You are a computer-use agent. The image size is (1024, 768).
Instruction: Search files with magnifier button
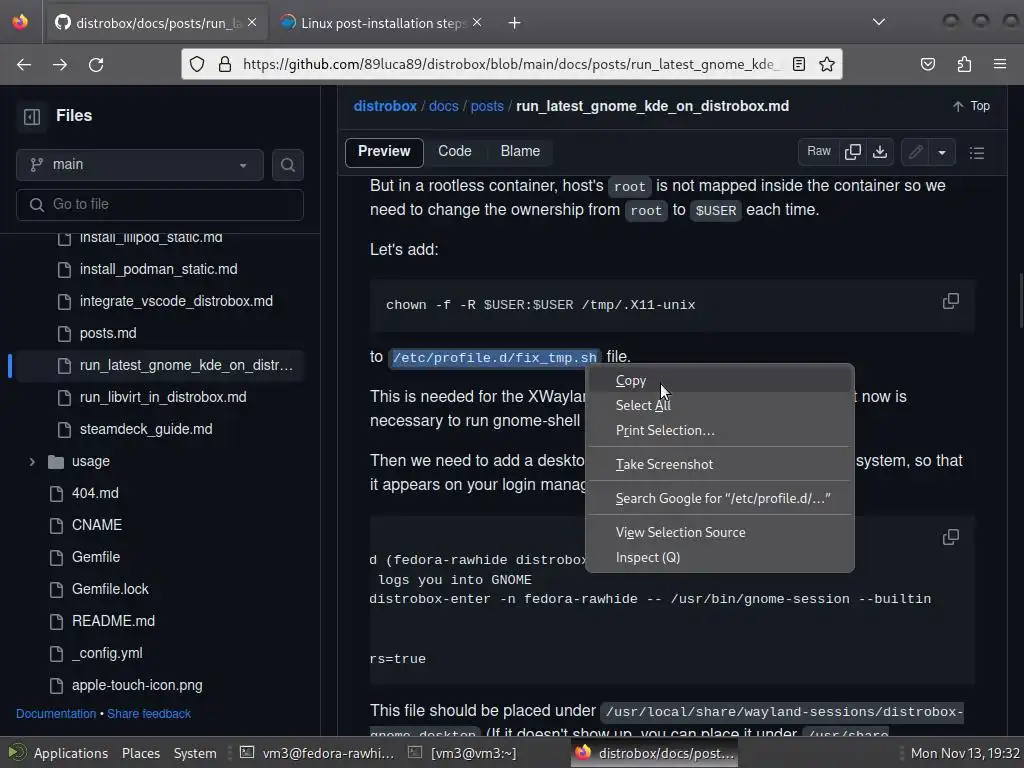287,165
